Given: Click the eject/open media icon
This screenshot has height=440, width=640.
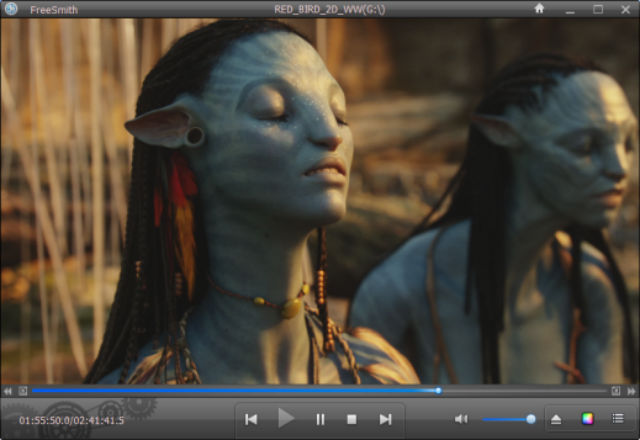Looking at the screenshot, I should click(556, 419).
